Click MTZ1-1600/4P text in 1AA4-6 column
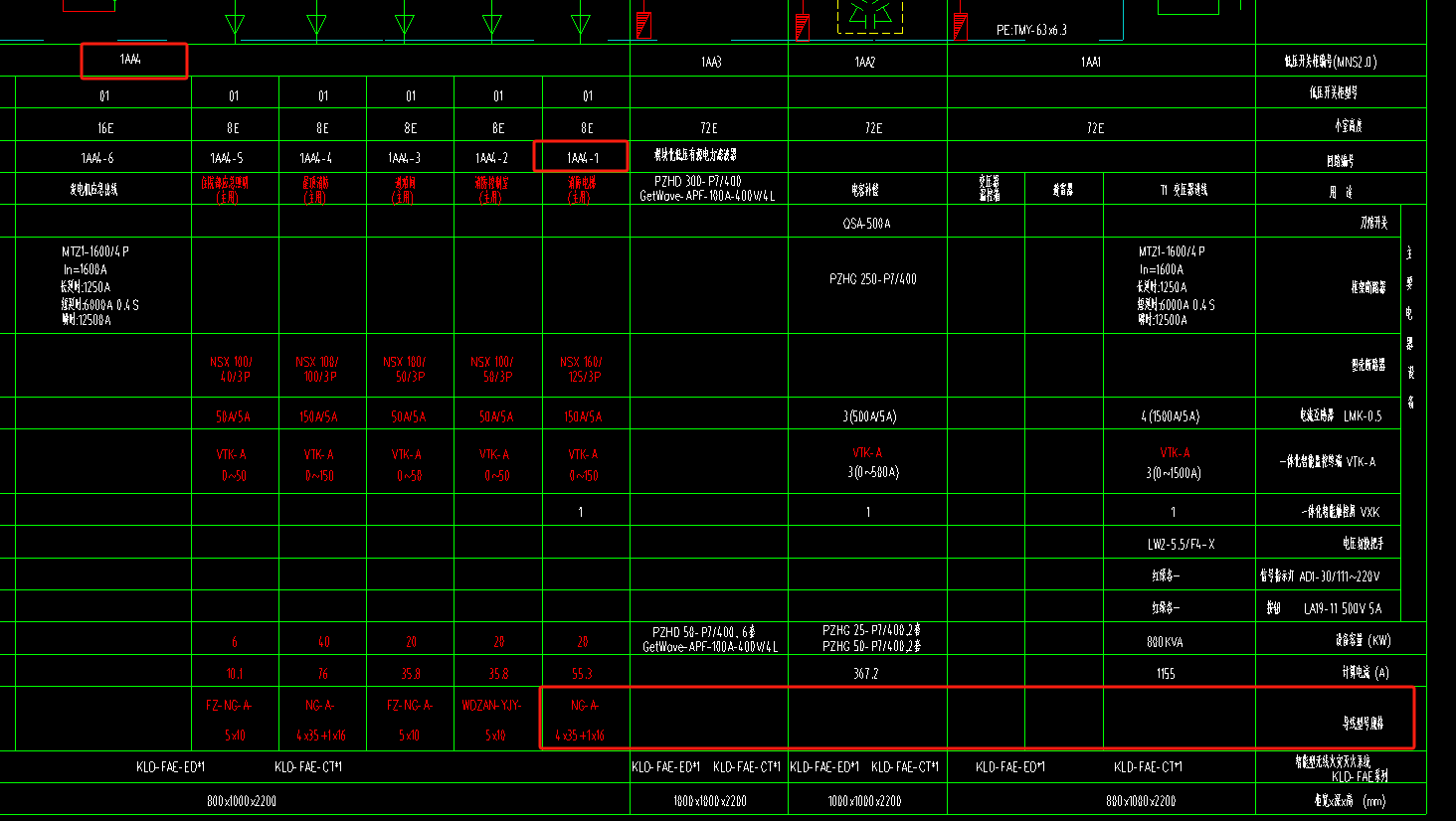The image size is (1456, 821). (95, 251)
